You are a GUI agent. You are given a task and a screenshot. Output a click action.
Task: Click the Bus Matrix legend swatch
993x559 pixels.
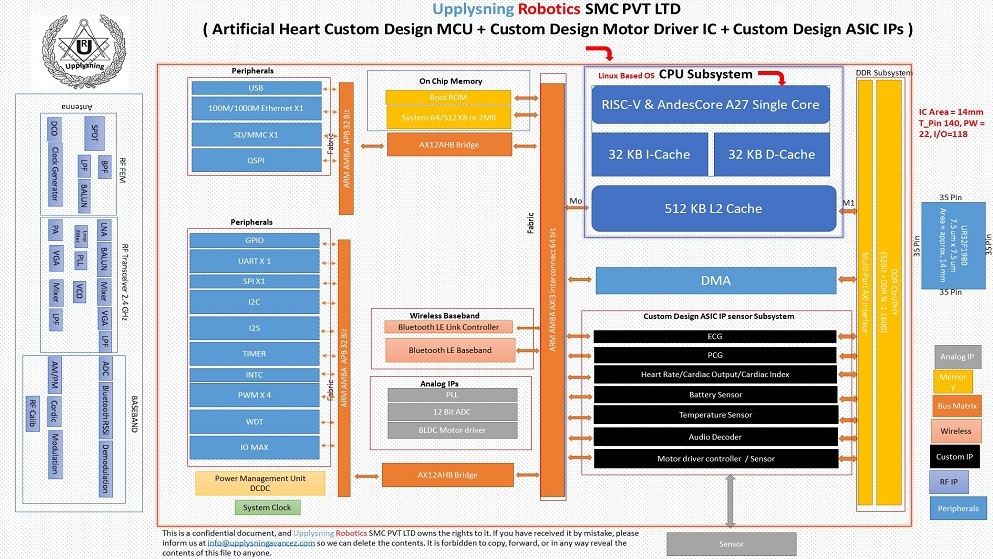pos(957,406)
